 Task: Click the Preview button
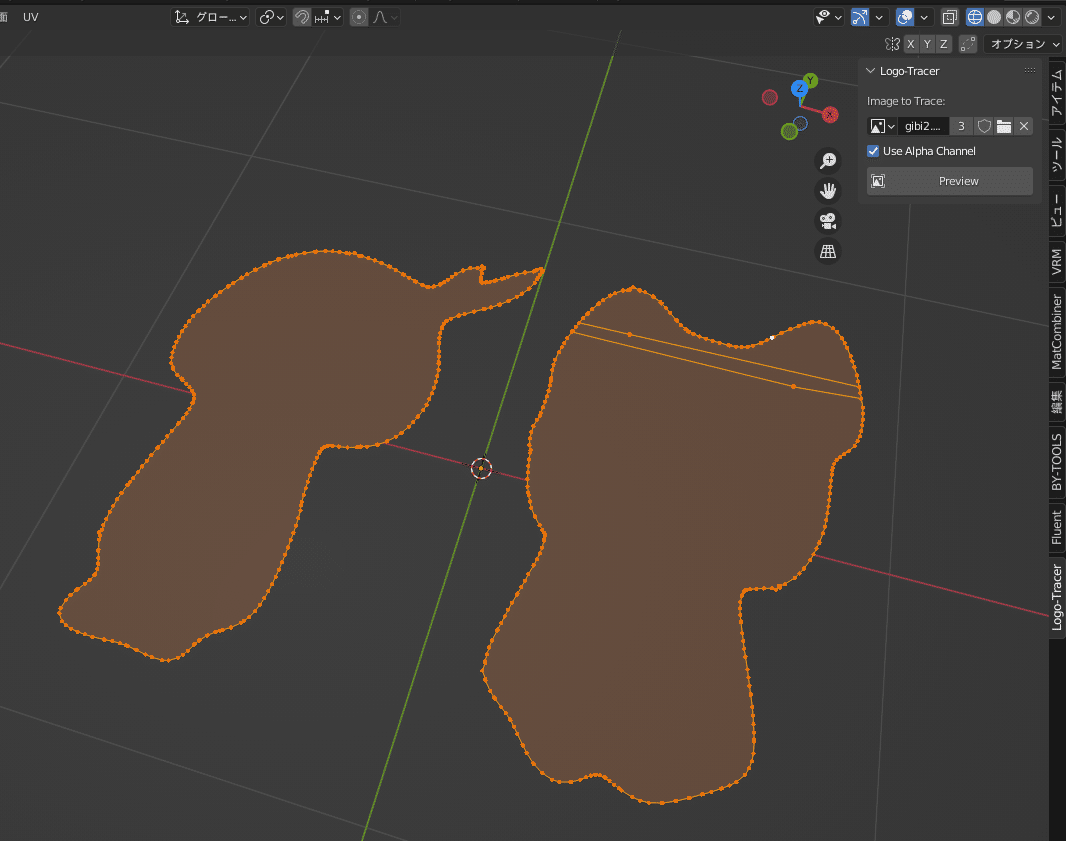point(950,181)
